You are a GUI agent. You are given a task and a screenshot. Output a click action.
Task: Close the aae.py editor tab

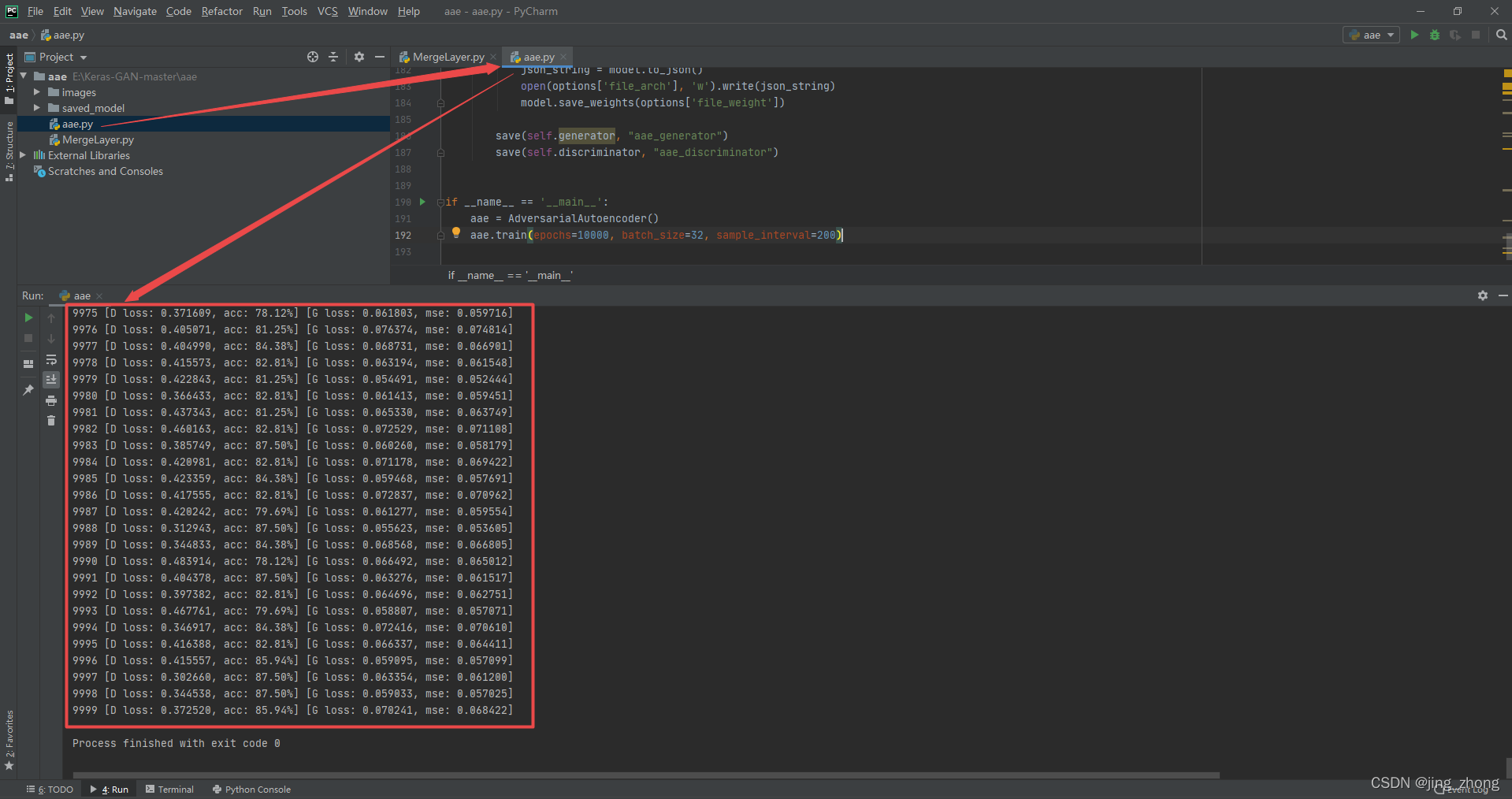click(x=563, y=57)
